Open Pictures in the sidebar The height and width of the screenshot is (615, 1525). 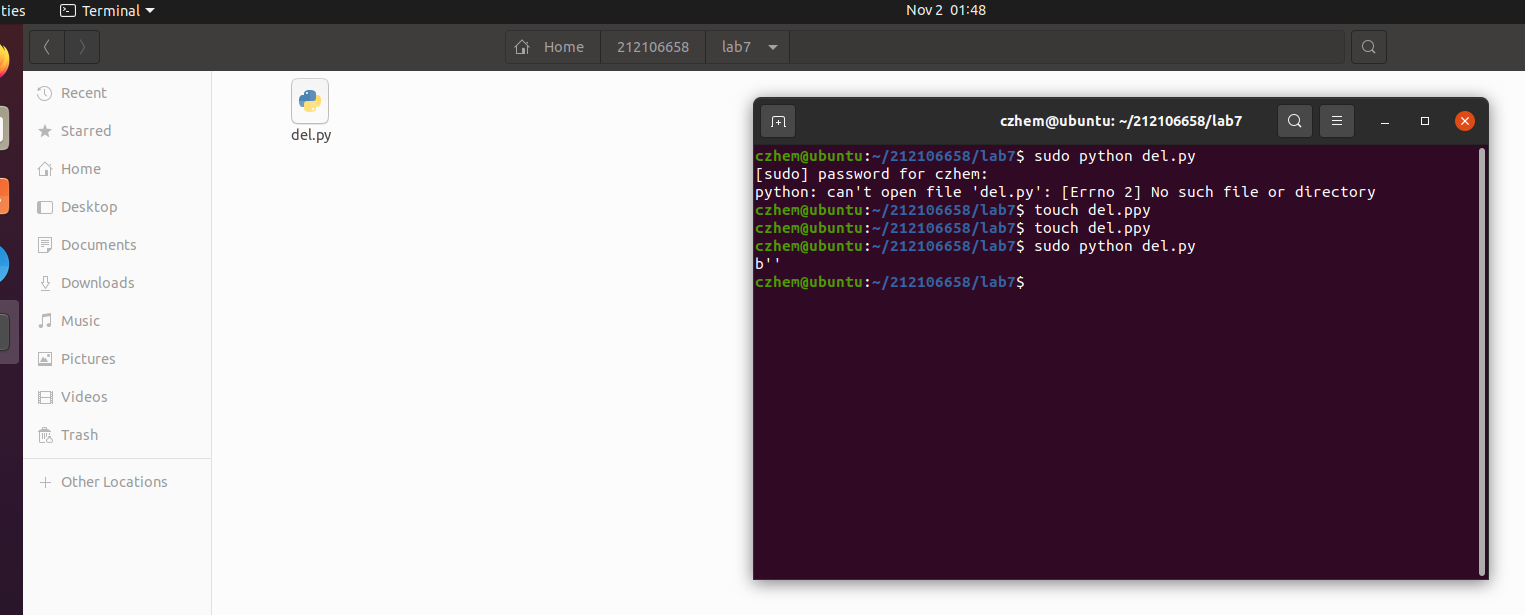(x=117, y=359)
